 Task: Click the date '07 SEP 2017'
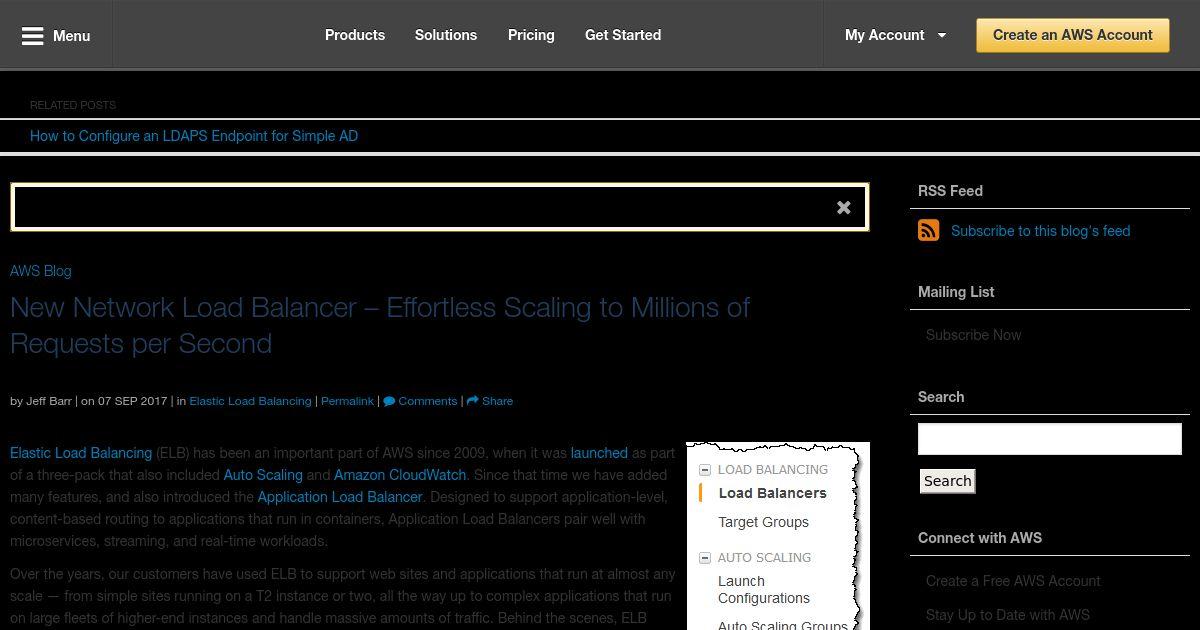132,401
